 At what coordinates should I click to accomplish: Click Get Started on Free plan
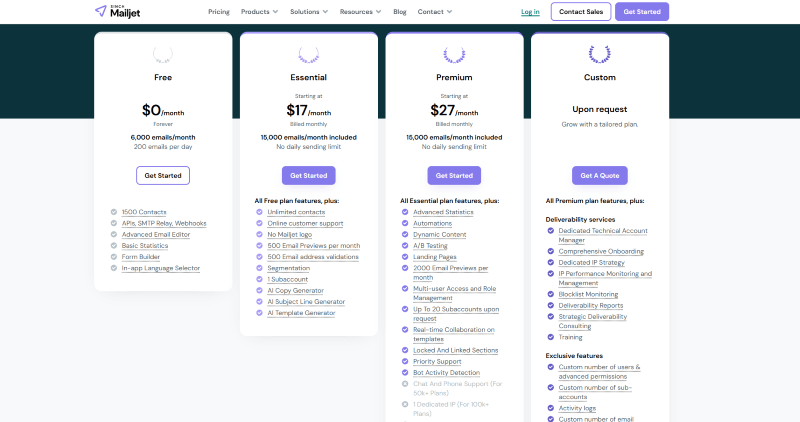pyautogui.click(x=163, y=176)
